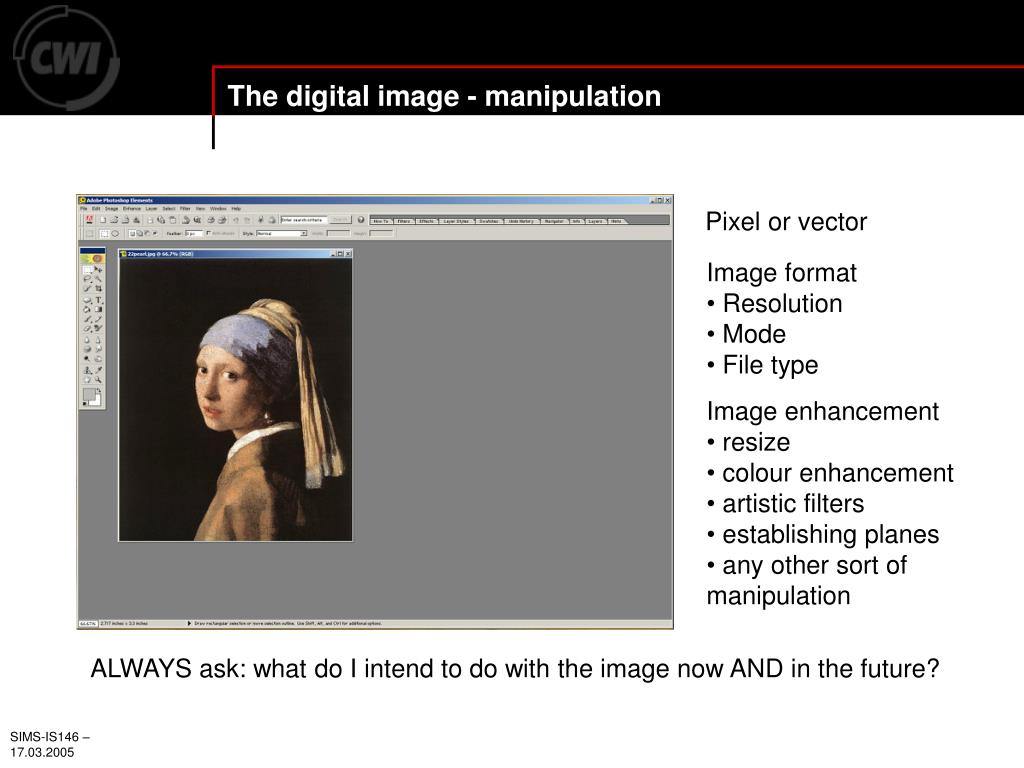Open the Help menu
The height and width of the screenshot is (768, 1024).
(236, 208)
